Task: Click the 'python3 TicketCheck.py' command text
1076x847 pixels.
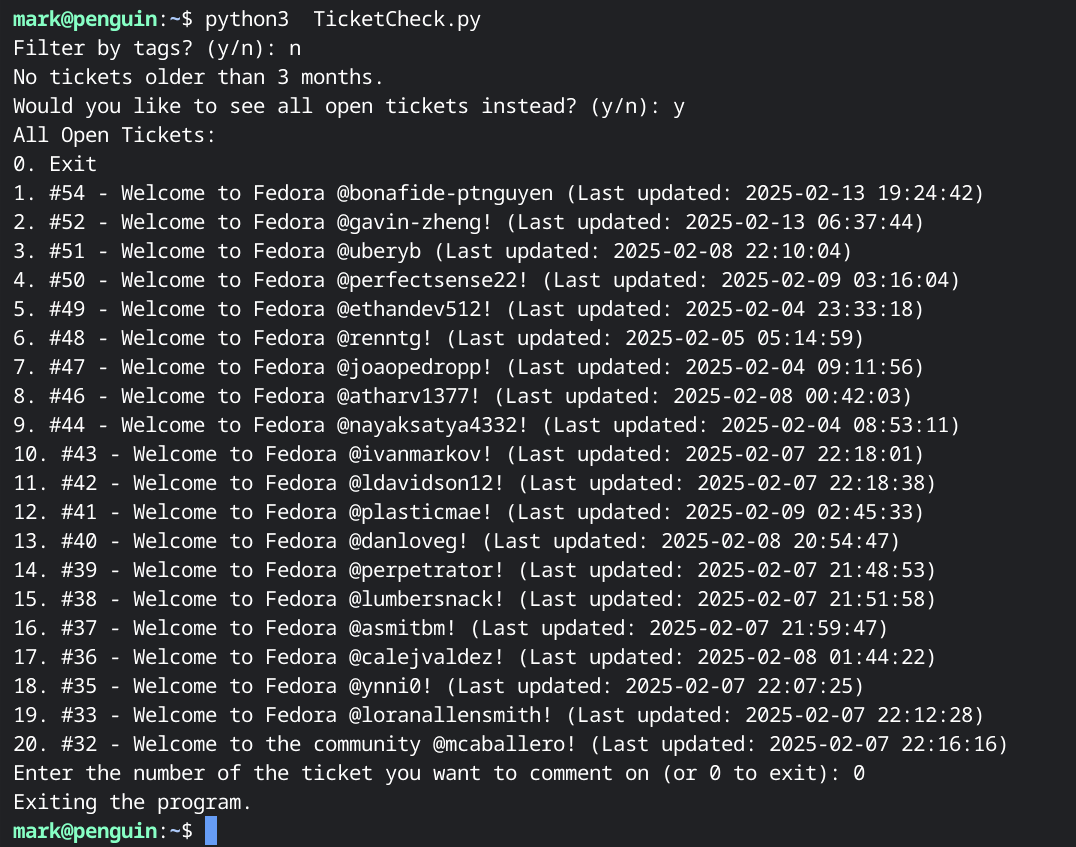Action: click(x=342, y=19)
